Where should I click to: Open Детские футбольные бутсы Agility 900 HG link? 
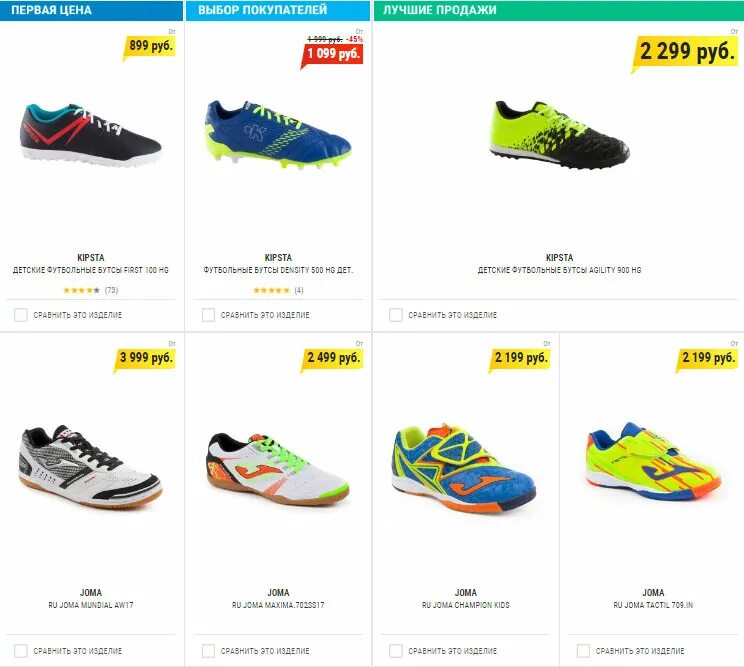tap(559, 270)
